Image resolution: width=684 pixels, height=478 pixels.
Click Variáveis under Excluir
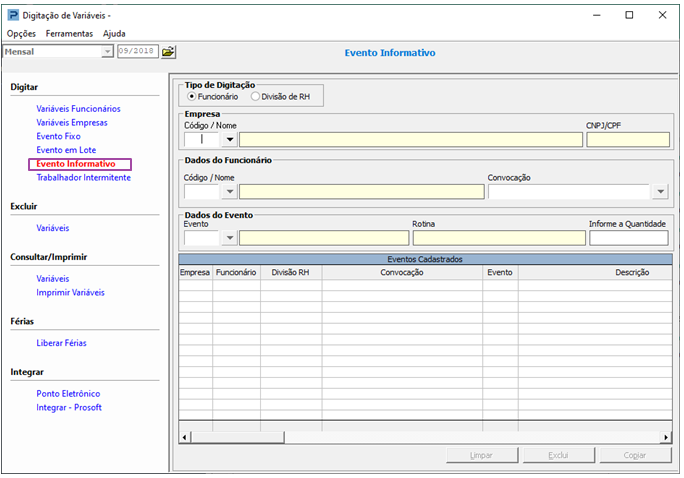[53, 228]
